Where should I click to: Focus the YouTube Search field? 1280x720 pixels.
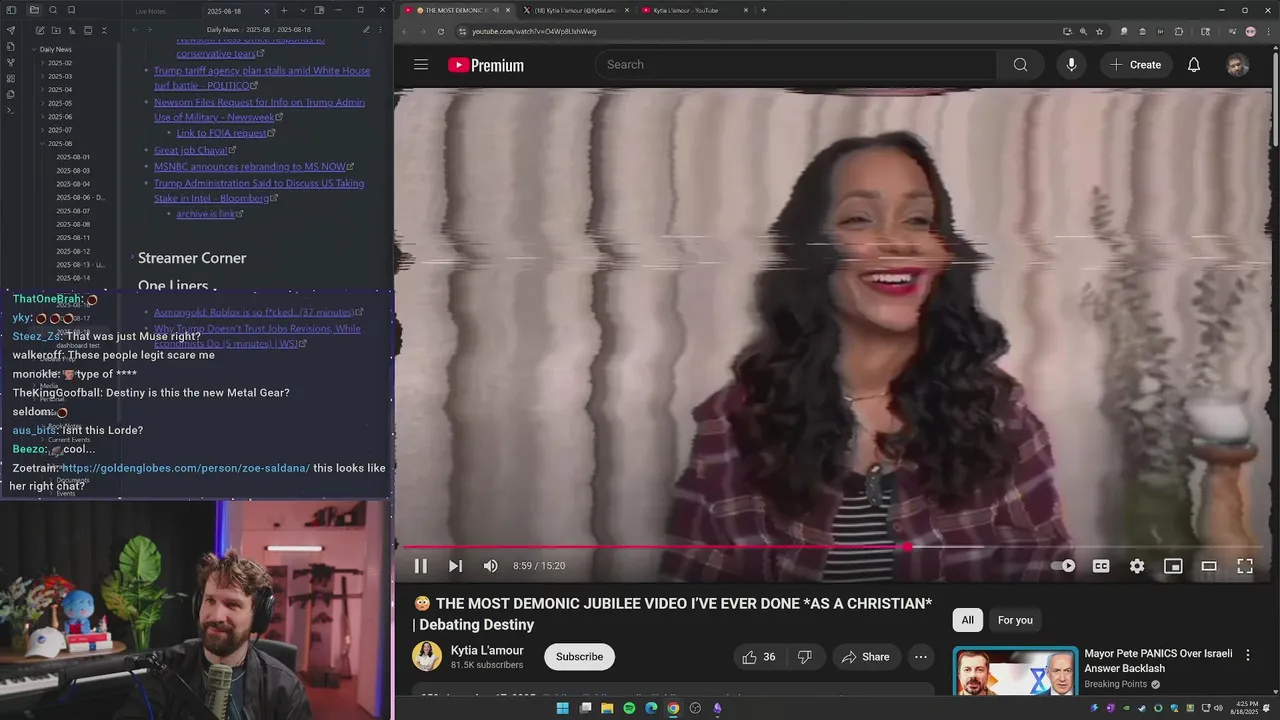[797, 65]
